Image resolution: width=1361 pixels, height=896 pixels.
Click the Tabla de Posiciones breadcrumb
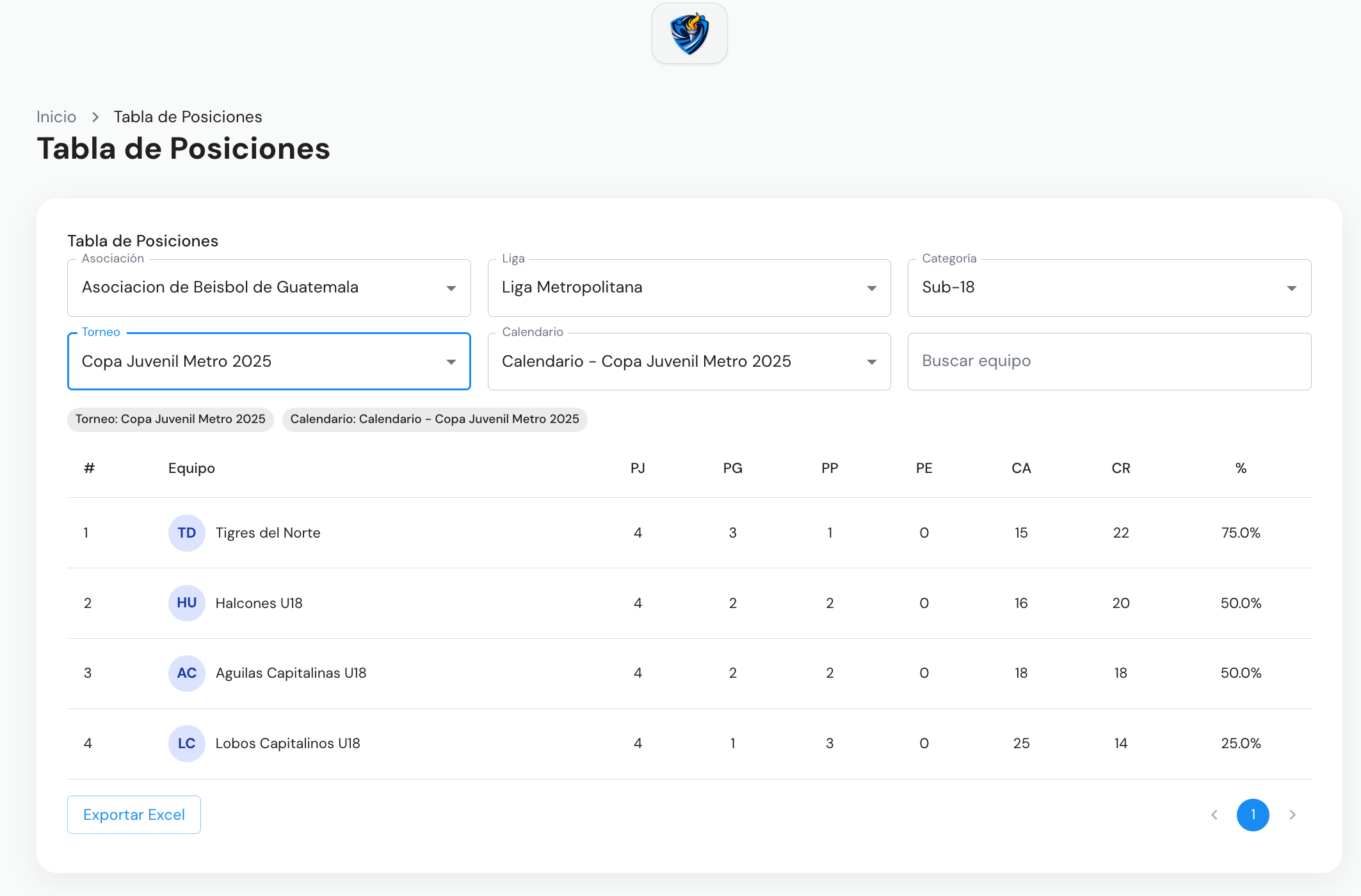(188, 116)
